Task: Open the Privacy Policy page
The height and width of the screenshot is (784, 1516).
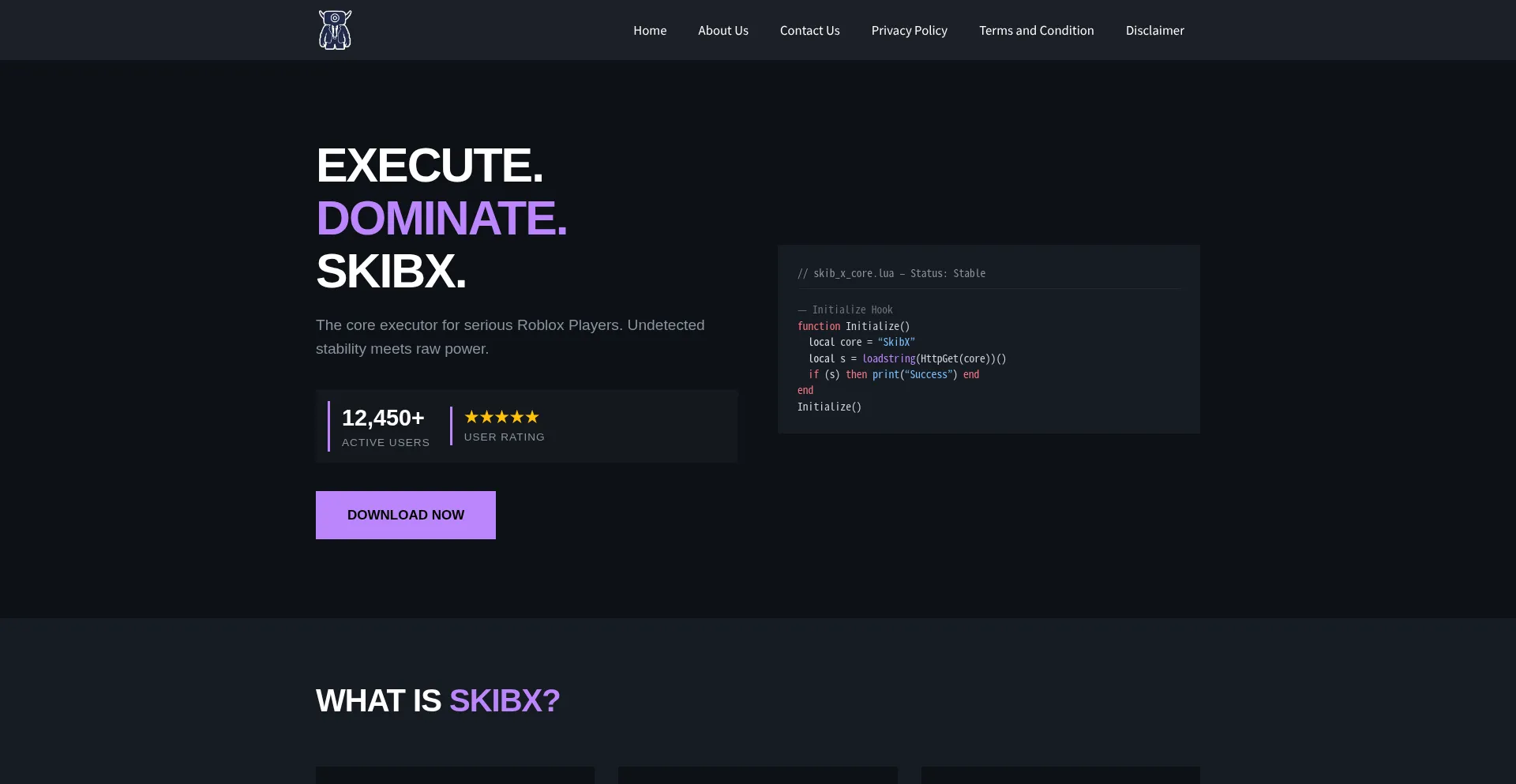Action: [910, 30]
